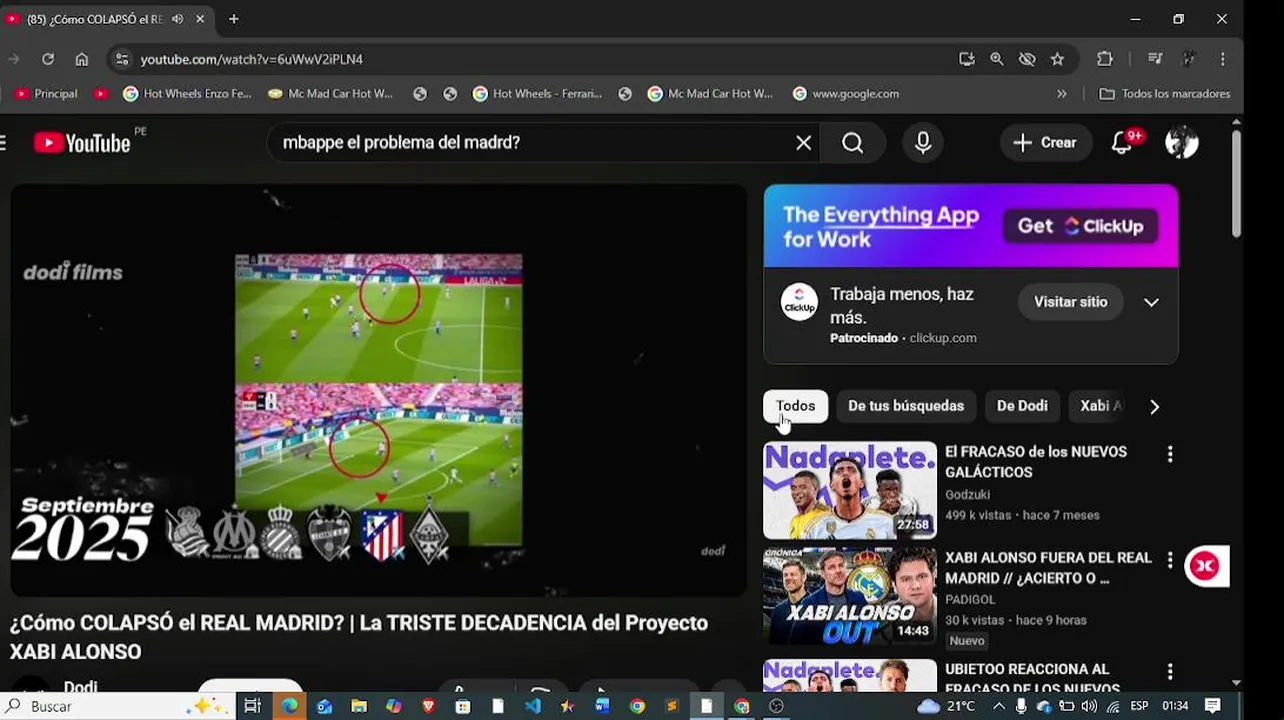Open the Hot Wheels - Ferrari... bookmark
Image resolution: width=1284 pixels, height=720 pixels.
point(537,93)
